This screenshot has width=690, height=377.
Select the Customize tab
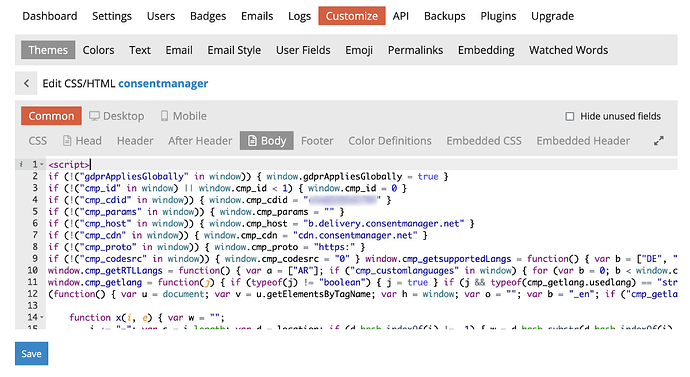coord(352,16)
